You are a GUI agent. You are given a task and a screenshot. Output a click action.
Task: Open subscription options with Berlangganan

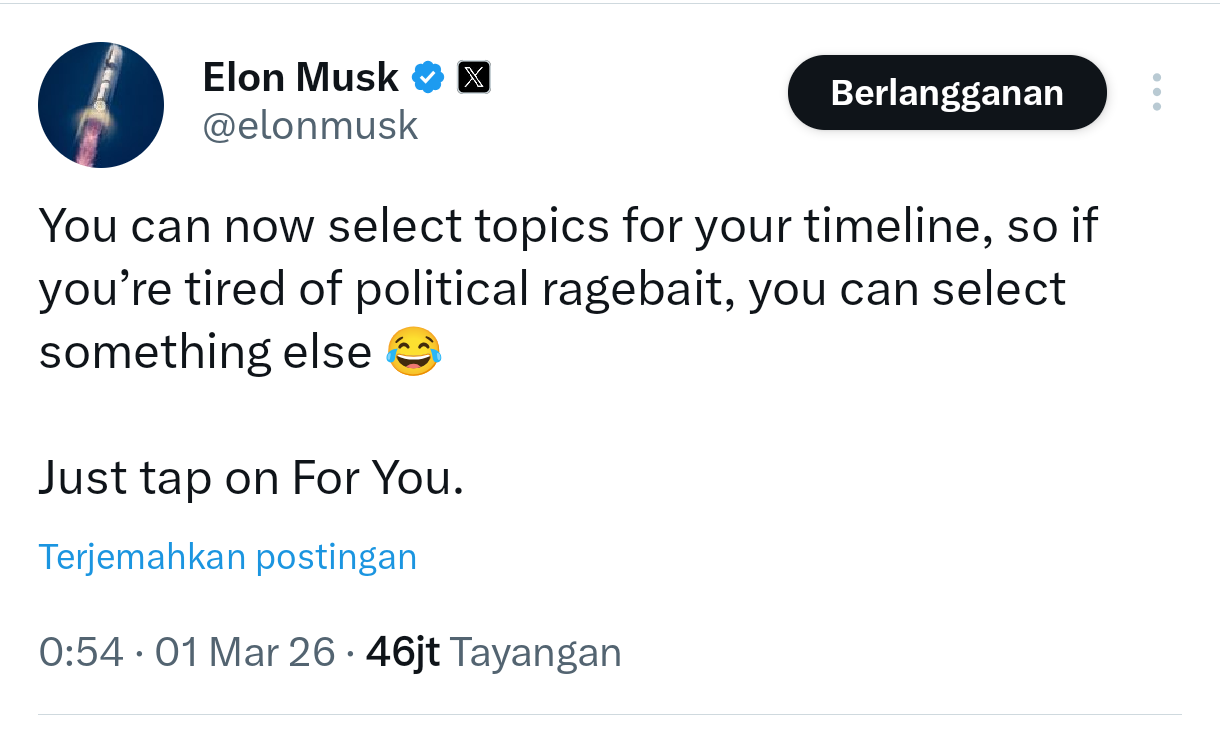point(946,92)
